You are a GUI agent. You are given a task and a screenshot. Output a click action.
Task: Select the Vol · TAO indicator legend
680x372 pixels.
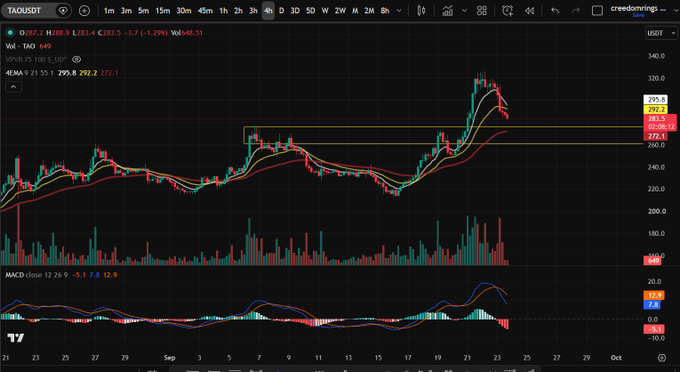pyautogui.click(x=28, y=46)
